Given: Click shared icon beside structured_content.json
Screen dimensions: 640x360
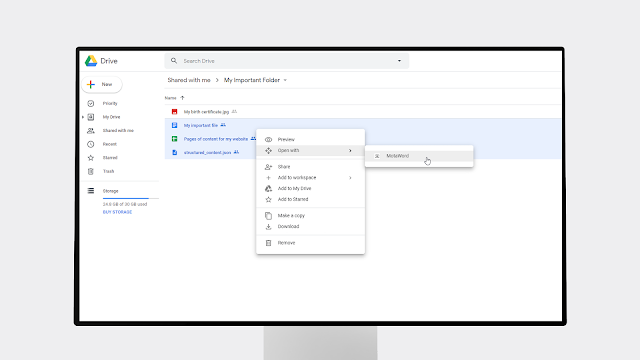Looking at the screenshot, I should [236, 152].
